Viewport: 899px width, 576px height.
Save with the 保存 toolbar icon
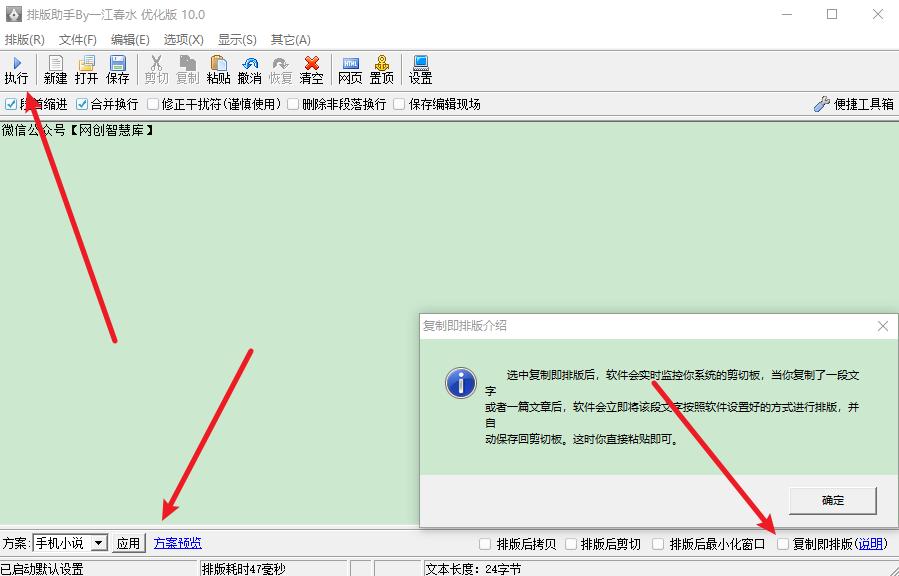[118, 68]
